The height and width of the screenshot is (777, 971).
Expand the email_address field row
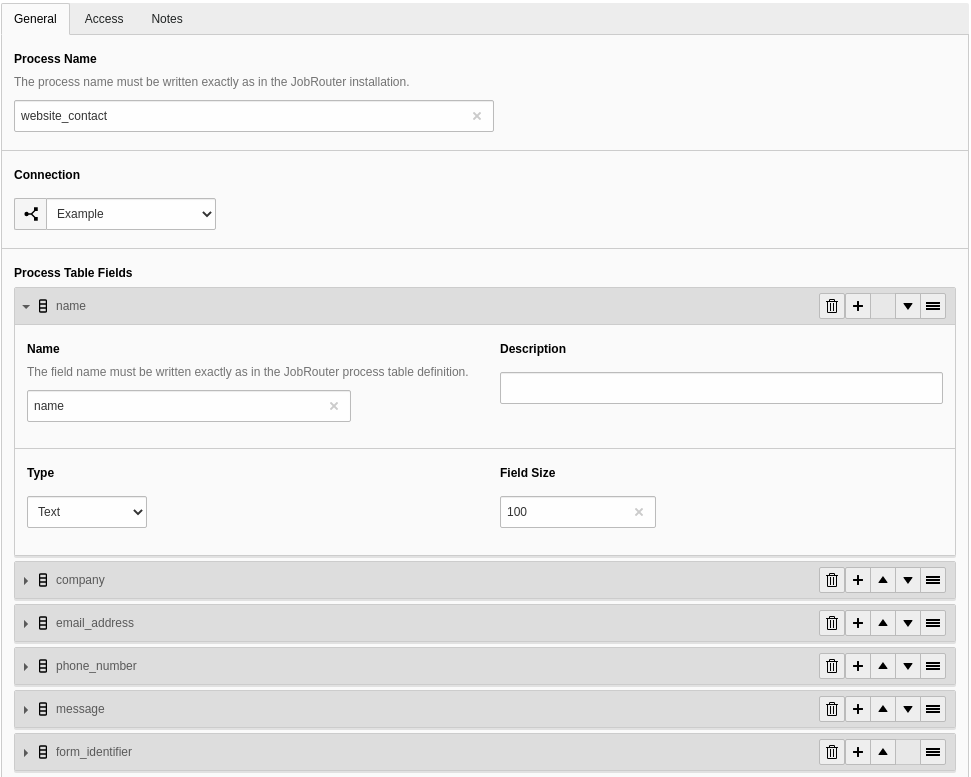pos(26,623)
